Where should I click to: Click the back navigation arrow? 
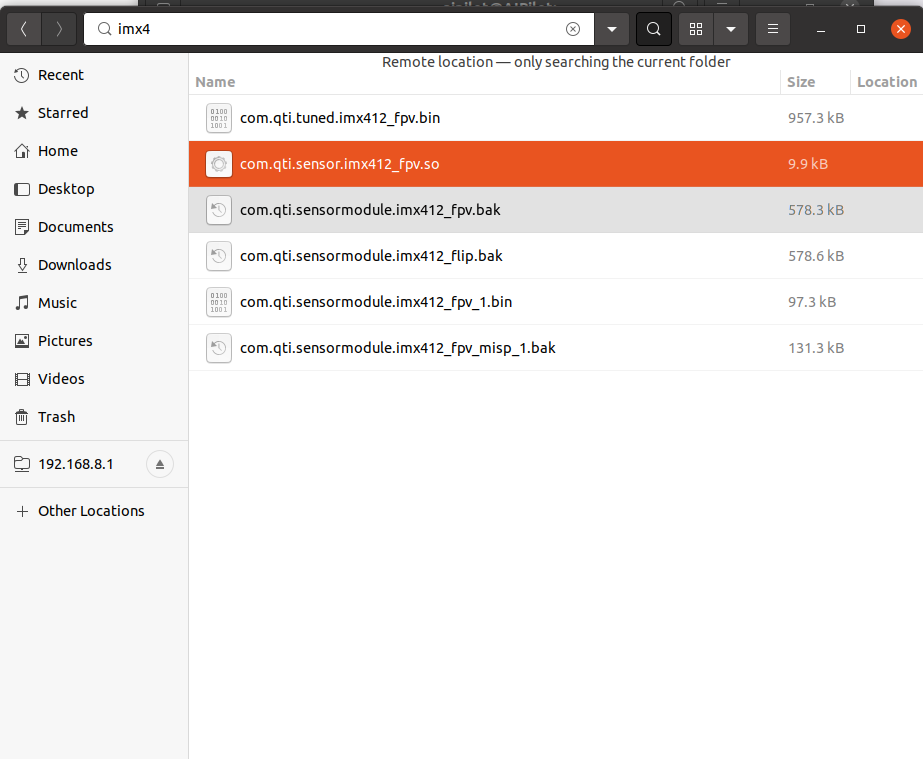coord(24,30)
